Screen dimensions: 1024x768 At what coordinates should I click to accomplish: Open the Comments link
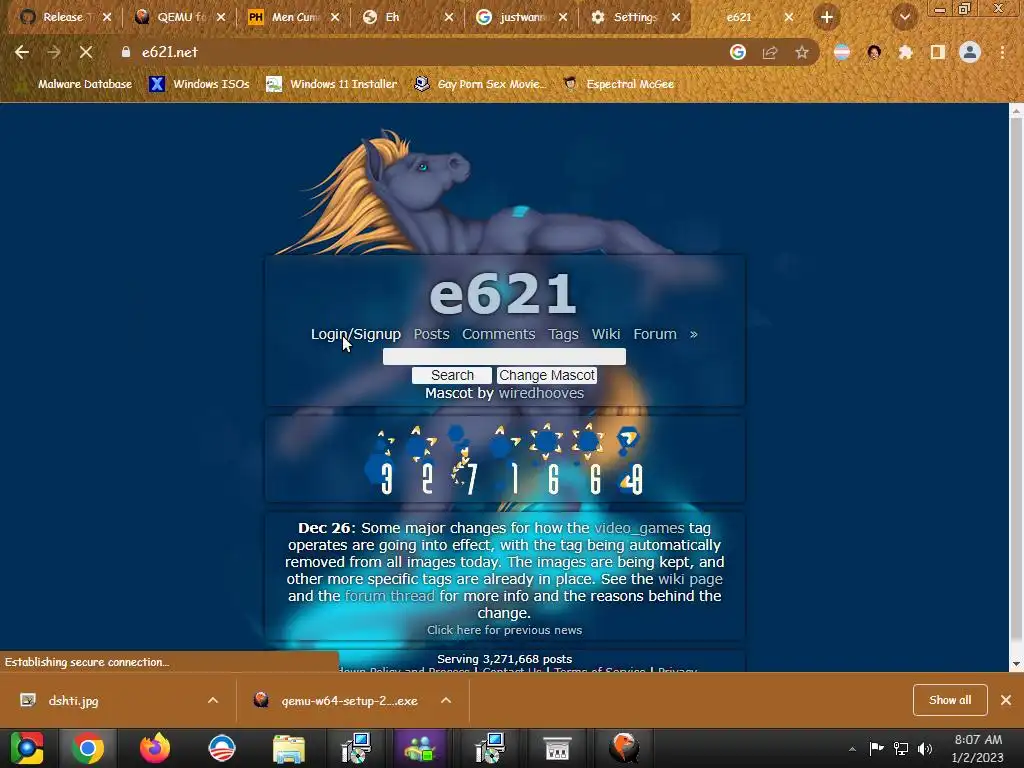(x=498, y=334)
